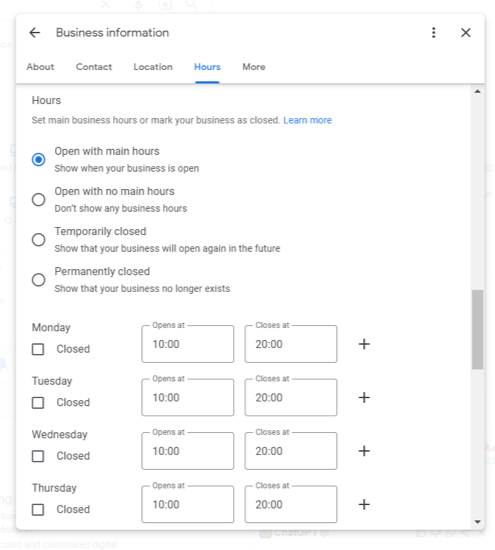Screen dimensions: 495x550
Task: Switch to the Location tab
Action: (x=153, y=67)
